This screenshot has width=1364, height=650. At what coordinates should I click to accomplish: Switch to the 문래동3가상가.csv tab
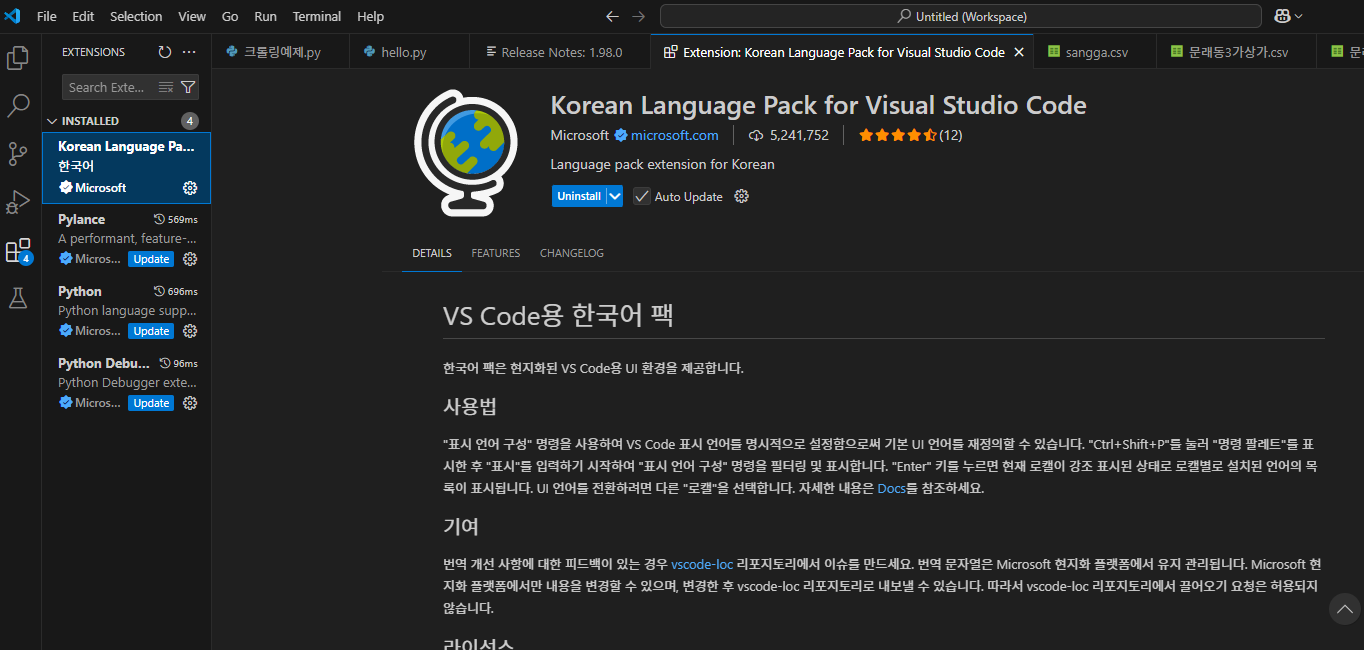[1238, 52]
